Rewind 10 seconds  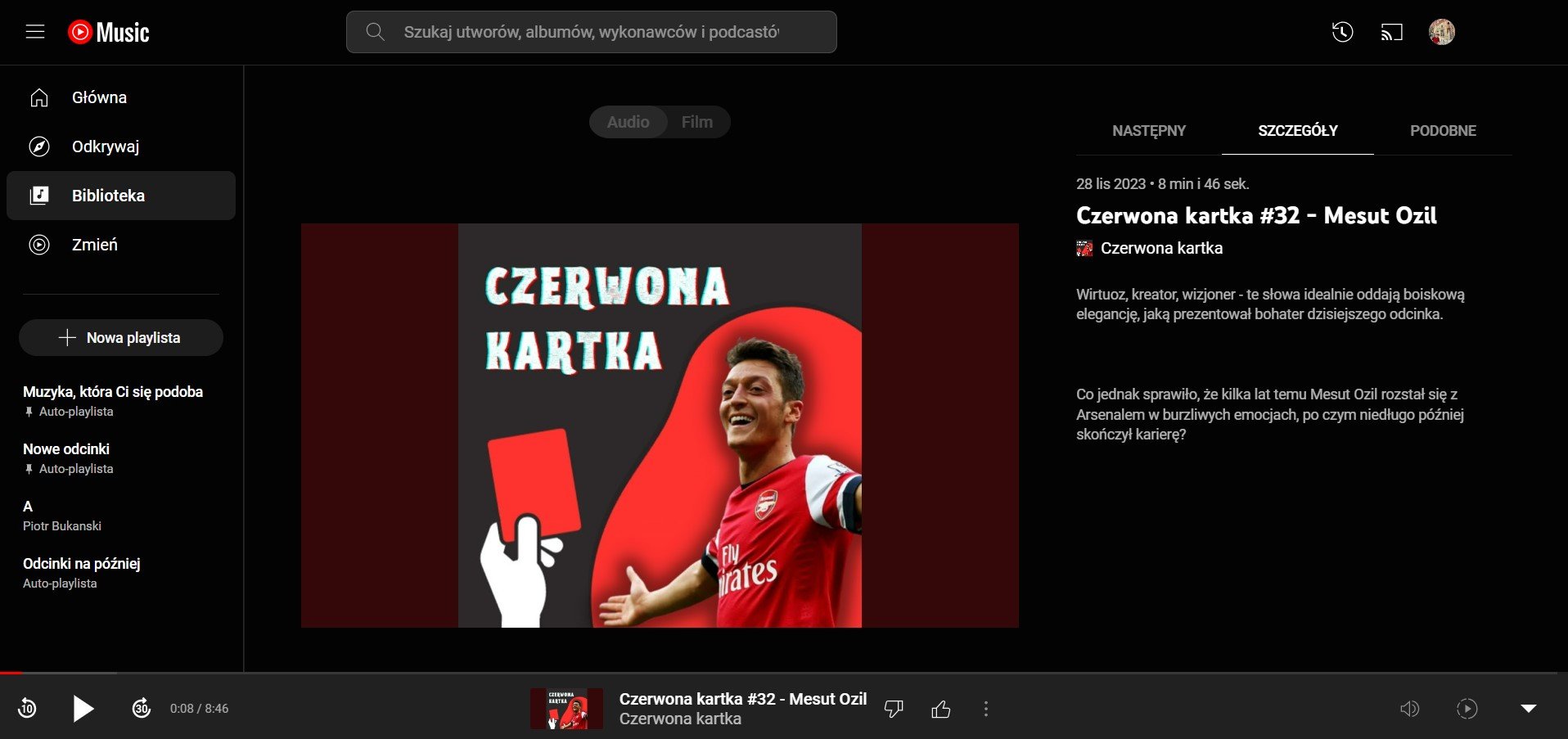[x=27, y=708]
